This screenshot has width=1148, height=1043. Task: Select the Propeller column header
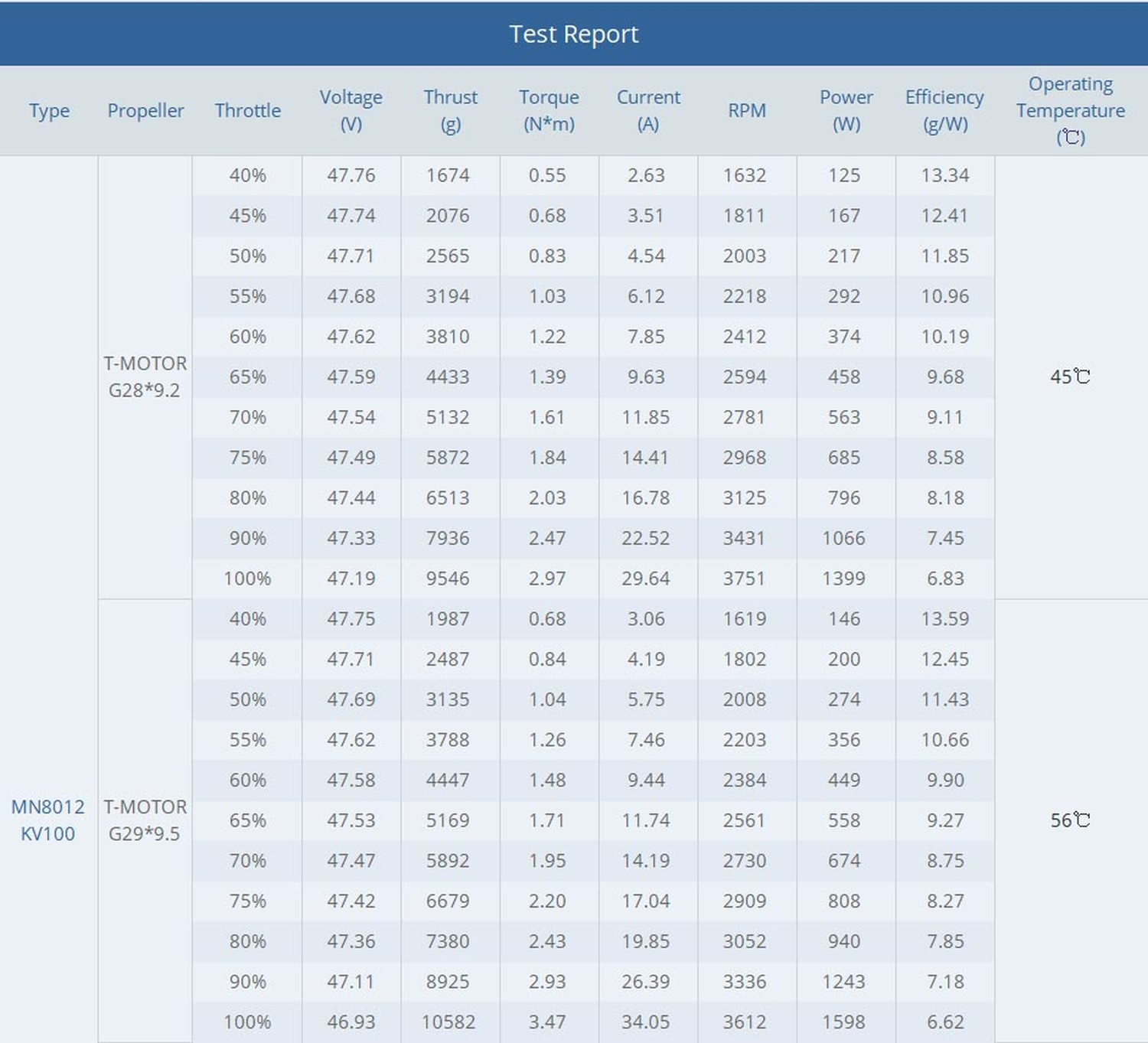tap(145, 110)
